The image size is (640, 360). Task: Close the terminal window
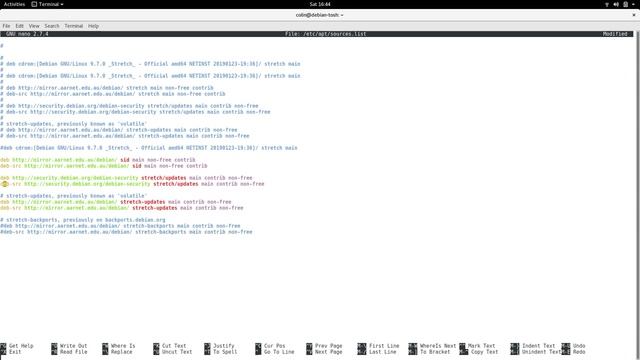[634, 15]
